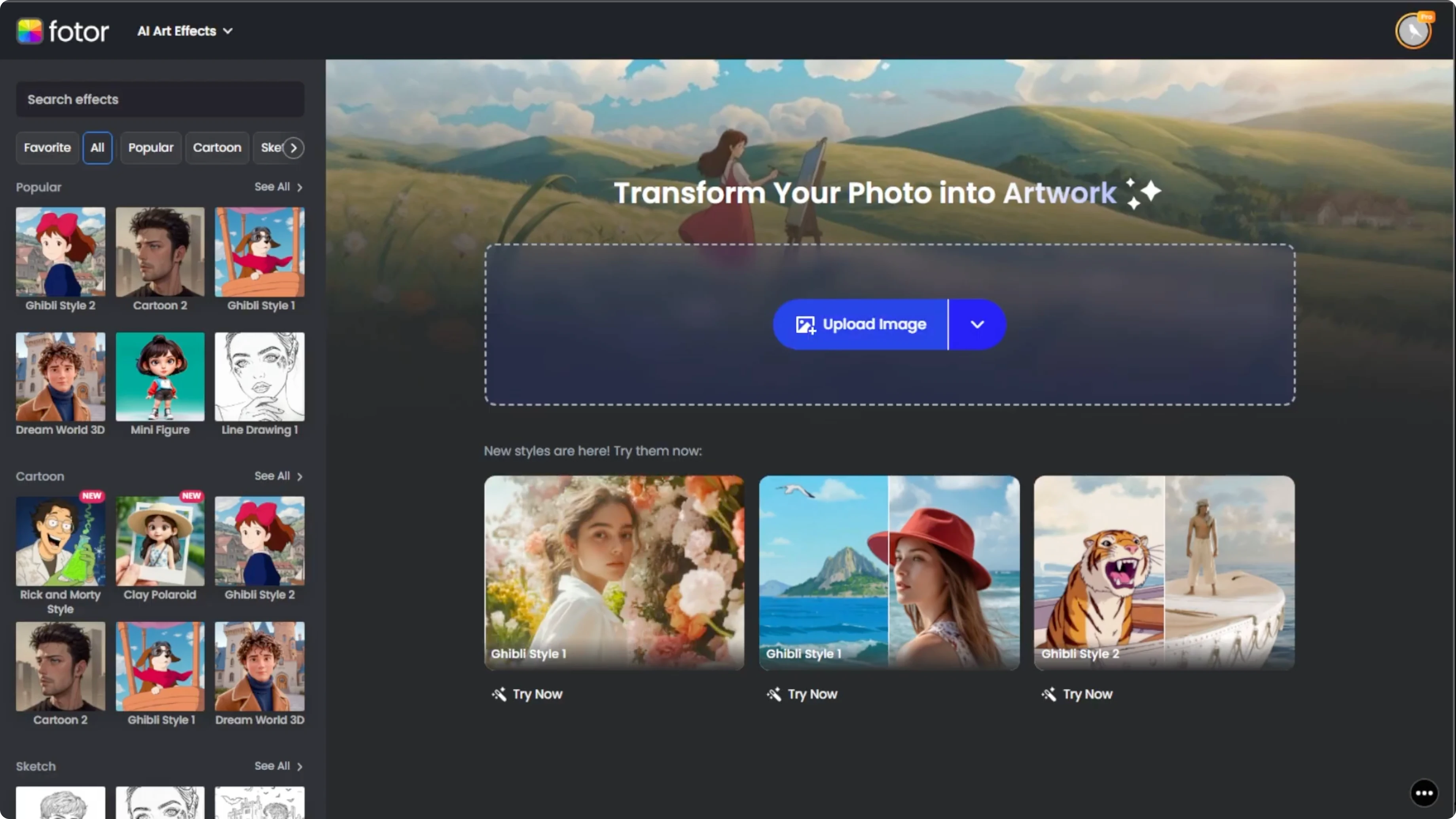This screenshot has width=1456, height=819.
Task: Open the red hat Ghibli Style 1 sample
Action: coord(889,573)
